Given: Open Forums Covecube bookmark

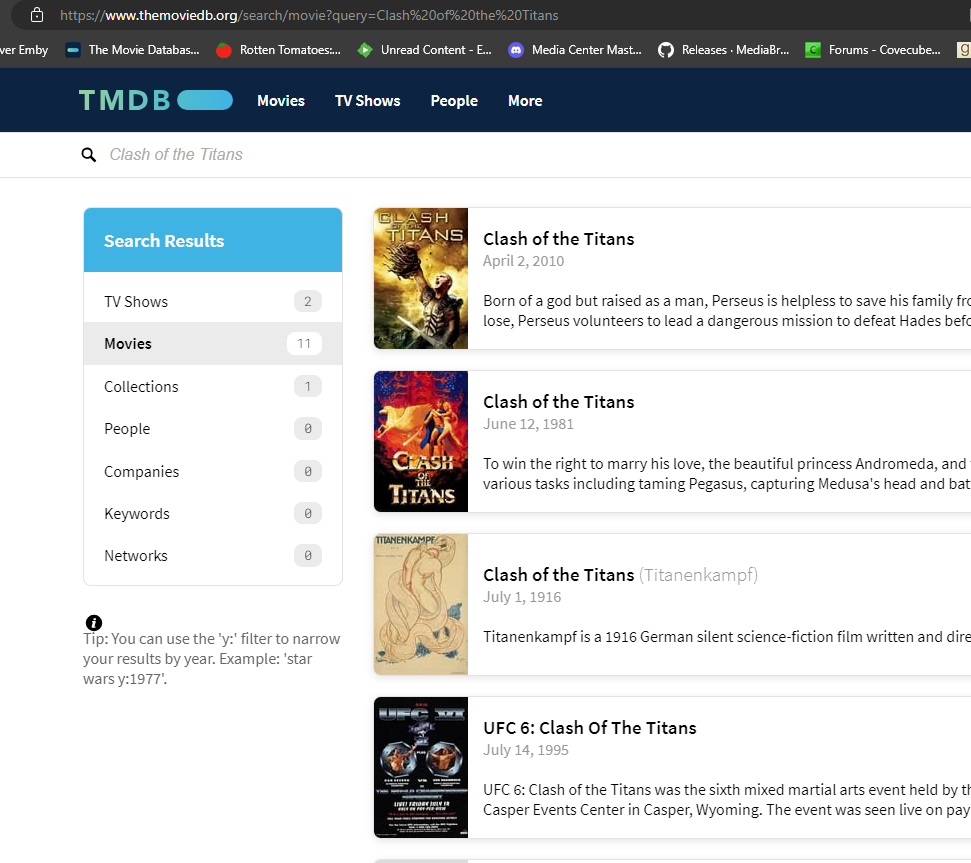Looking at the screenshot, I should (x=873, y=50).
